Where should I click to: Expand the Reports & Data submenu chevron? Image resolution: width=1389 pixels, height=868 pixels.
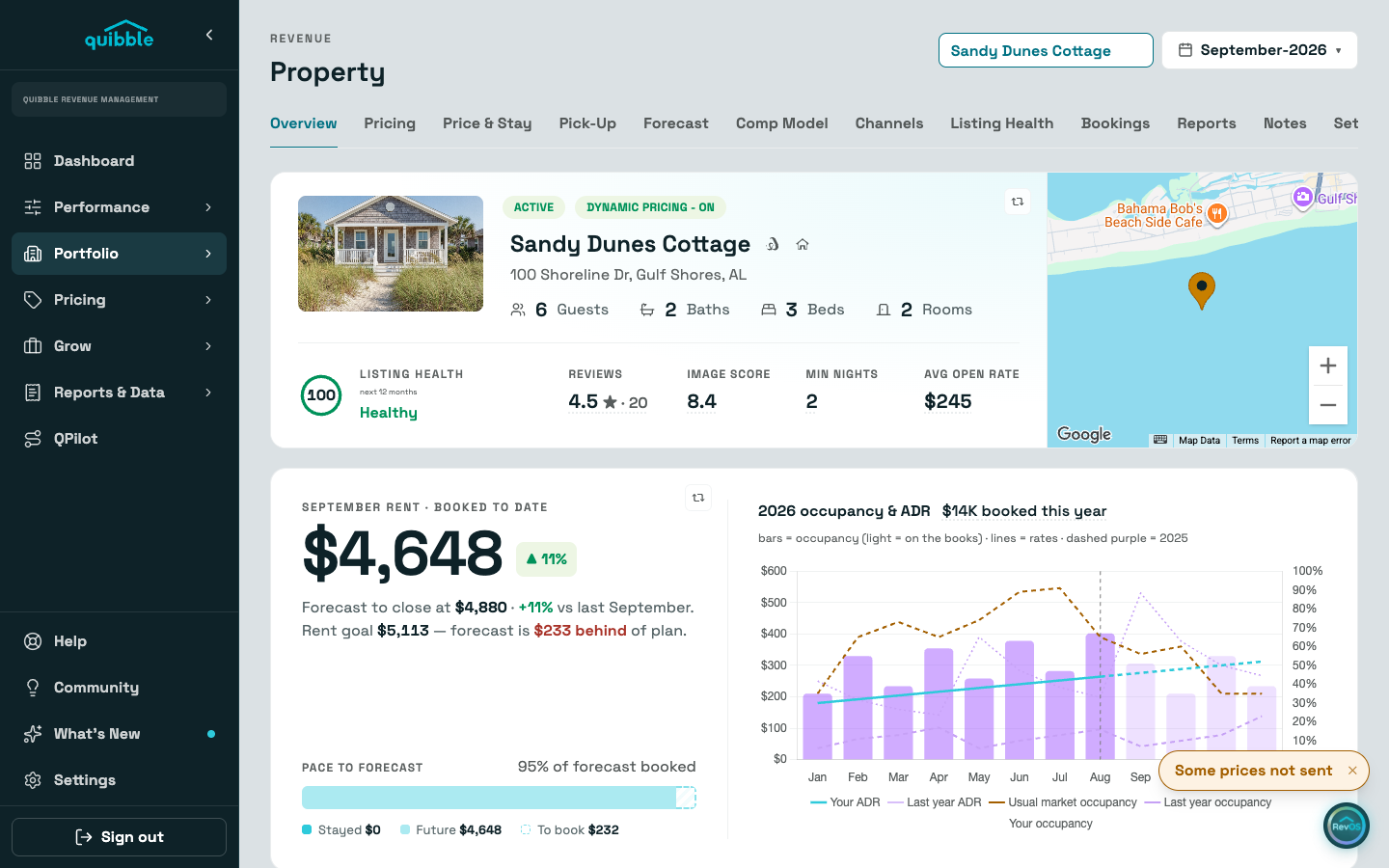208,393
